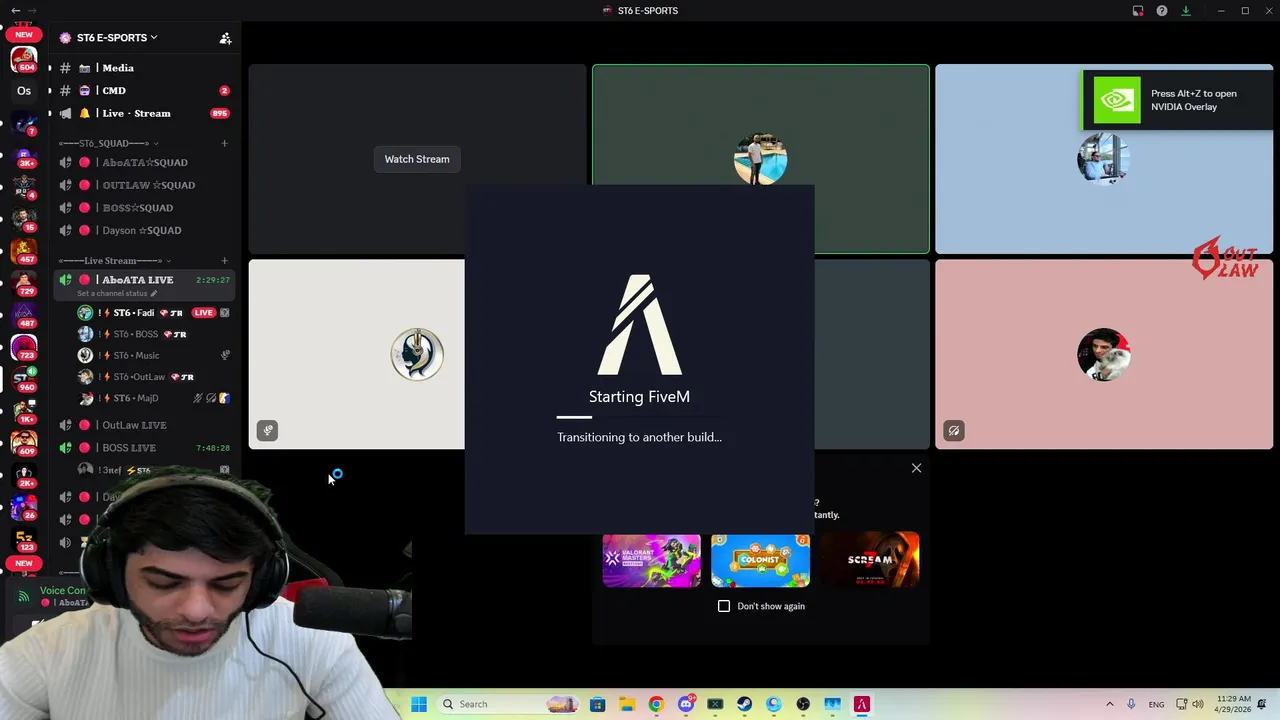Viewport: 1280px width, 720px height.
Task: Open File Explorer from the taskbar
Action: tap(627, 704)
